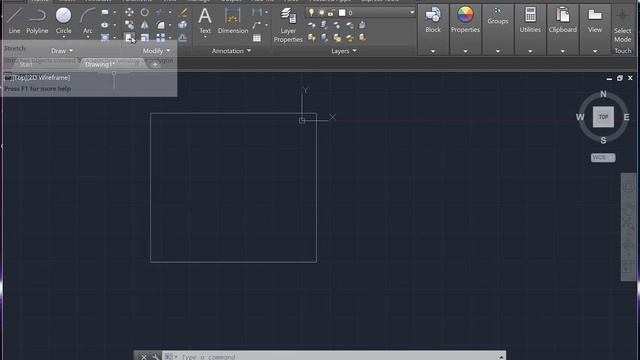Select the Line tool
The image size is (640, 360).
(14, 20)
